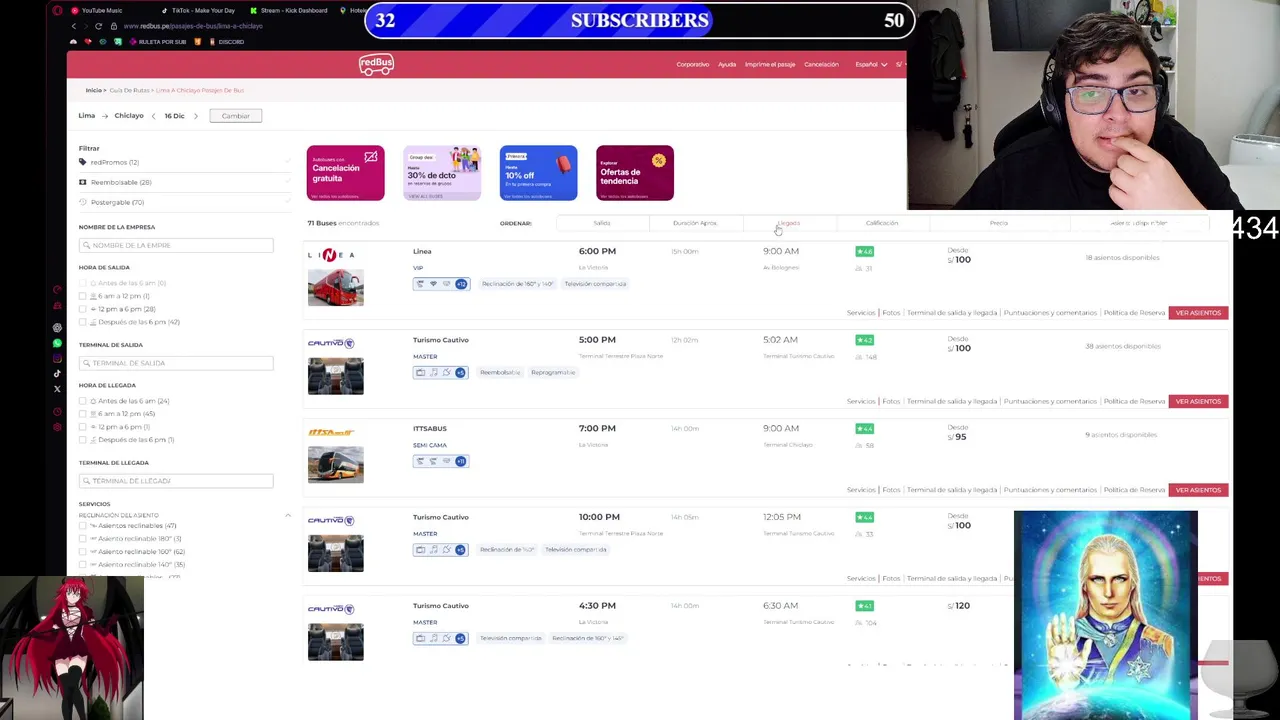Sort results by Salida

[x=602, y=223]
